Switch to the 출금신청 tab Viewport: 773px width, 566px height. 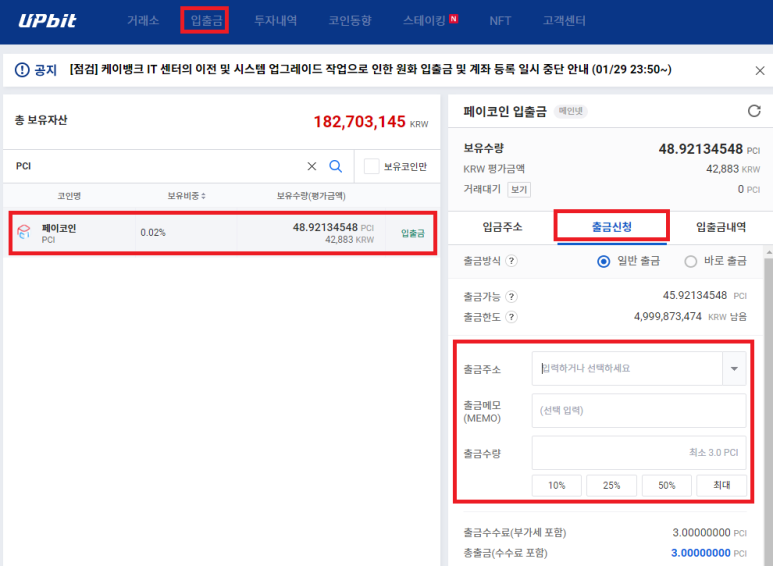click(x=612, y=227)
